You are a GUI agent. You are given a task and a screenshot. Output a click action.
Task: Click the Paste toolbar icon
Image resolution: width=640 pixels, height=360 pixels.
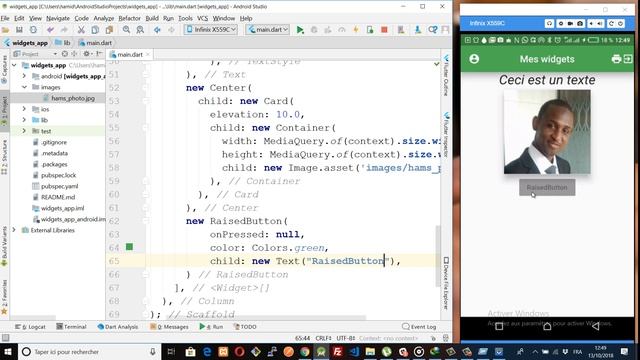click(109, 30)
